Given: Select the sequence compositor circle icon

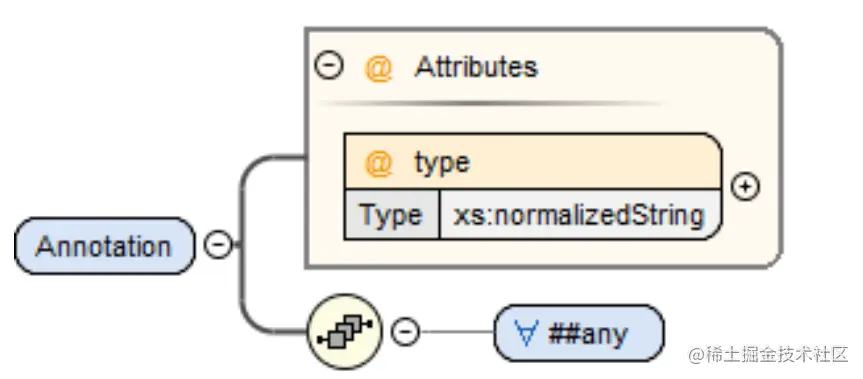Looking at the screenshot, I should [x=345, y=332].
